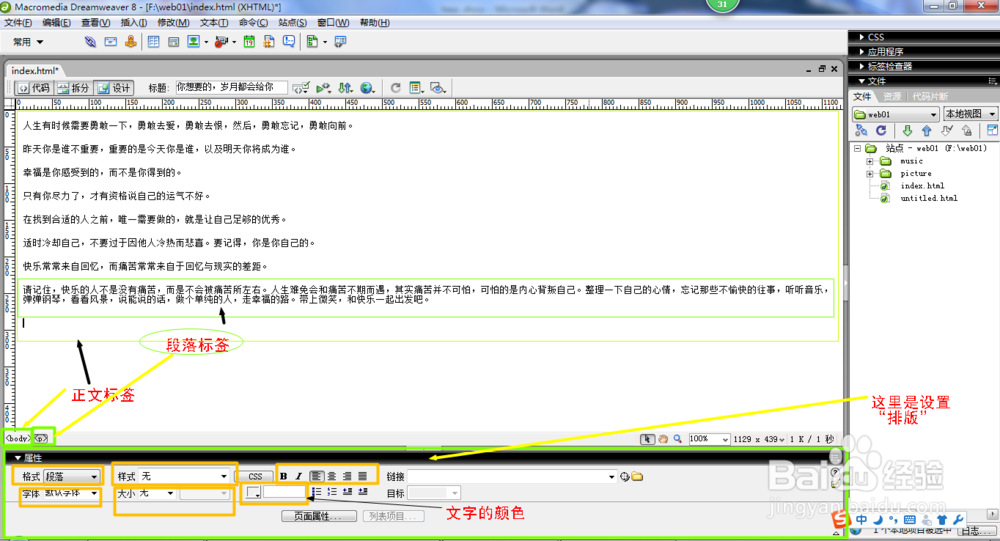Expand the picture folder
1000x541 pixels.
[x=869, y=174]
